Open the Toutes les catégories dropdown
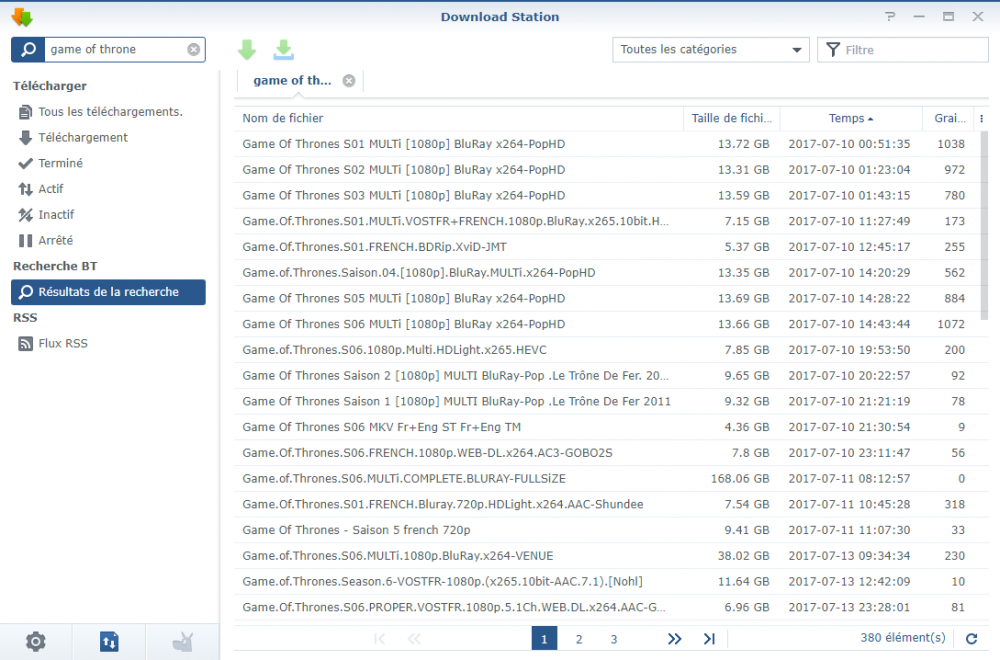 coord(710,49)
